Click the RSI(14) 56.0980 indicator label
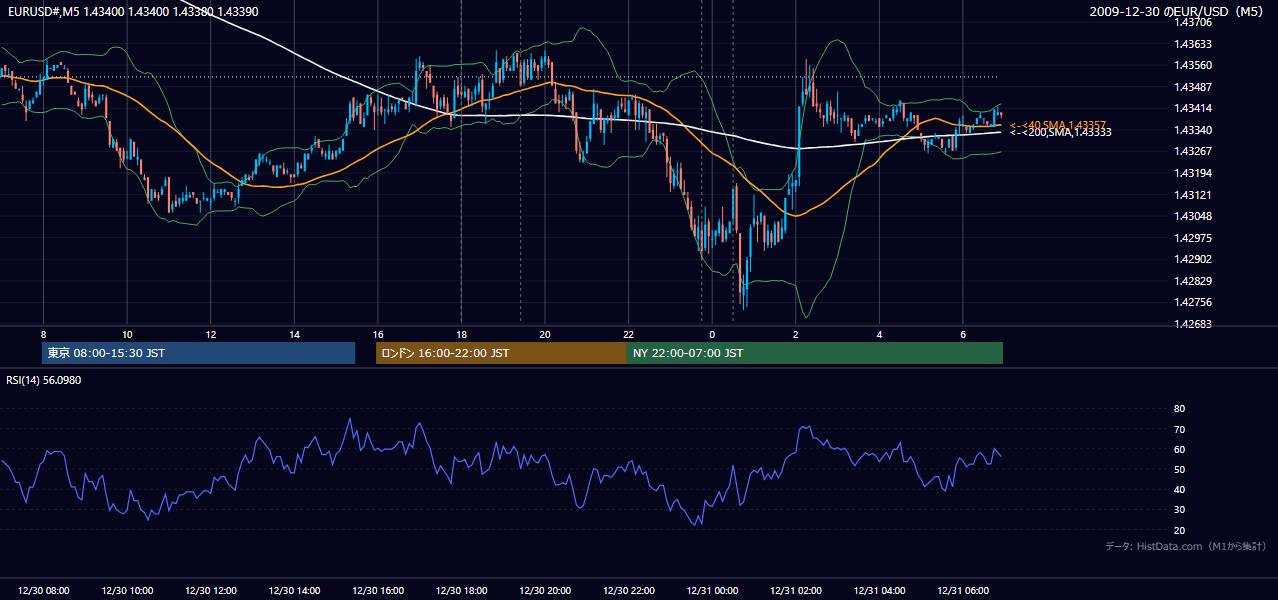1278x600 pixels. (x=44, y=380)
